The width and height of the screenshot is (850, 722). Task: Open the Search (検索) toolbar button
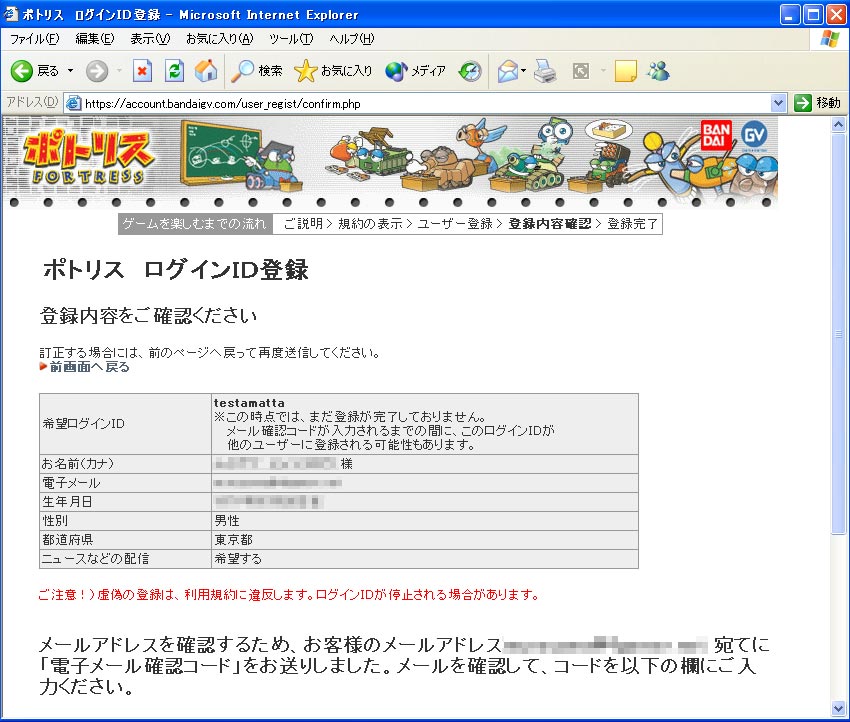coord(256,71)
